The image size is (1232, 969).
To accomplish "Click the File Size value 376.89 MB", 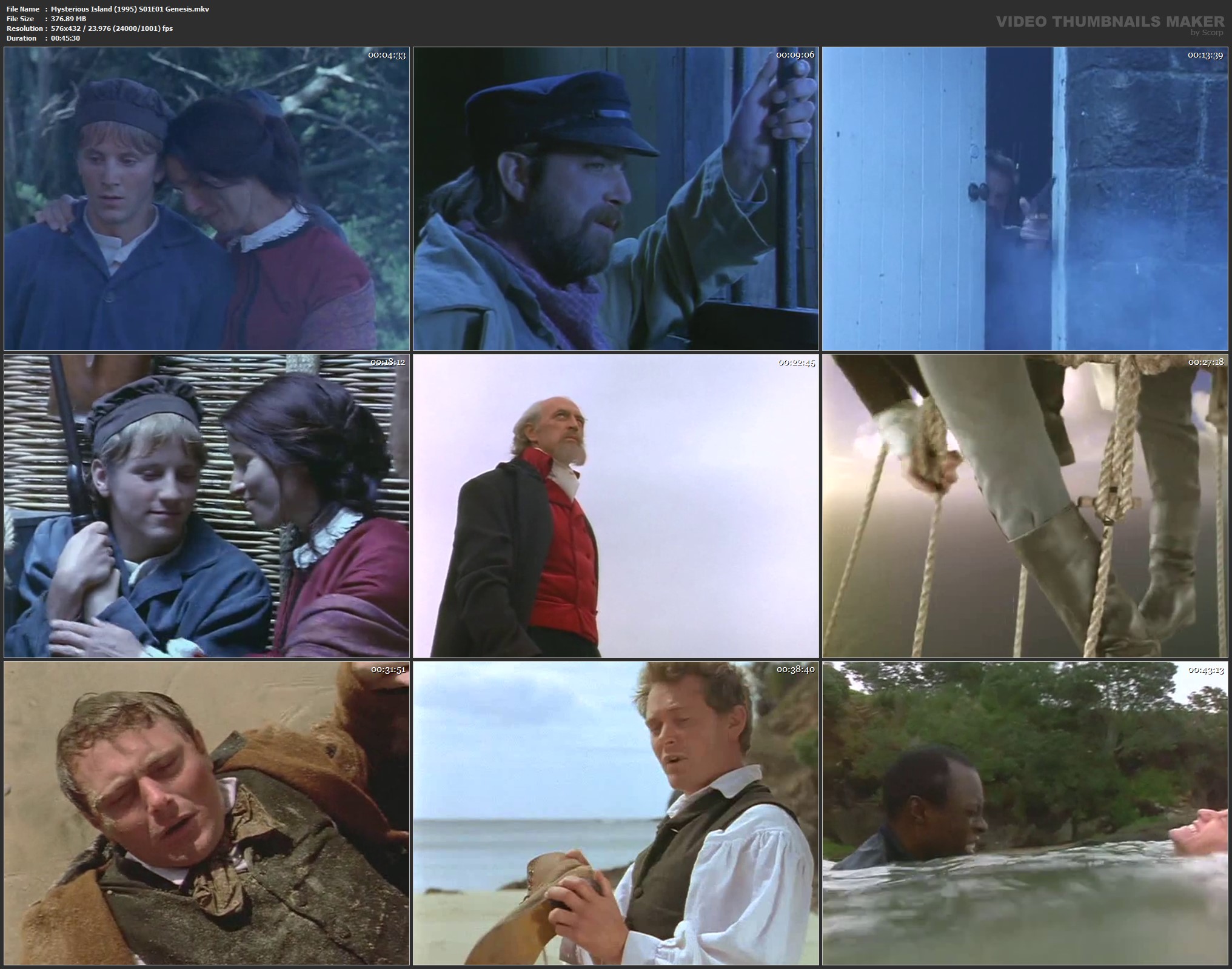I will 69,19.
